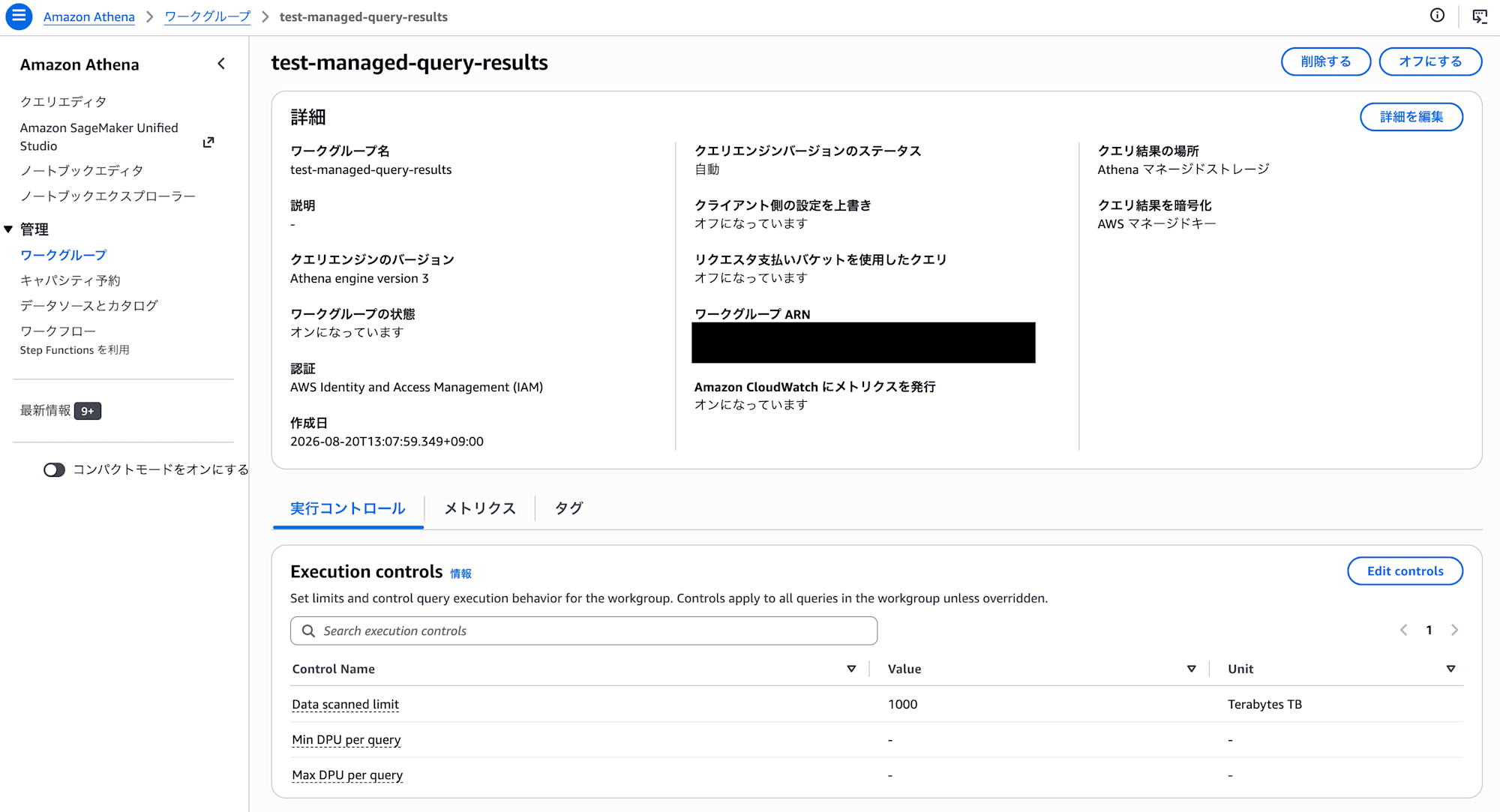Click the Min DPU per query control name
The width and height of the screenshot is (1500, 812).
(x=346, y=740)
